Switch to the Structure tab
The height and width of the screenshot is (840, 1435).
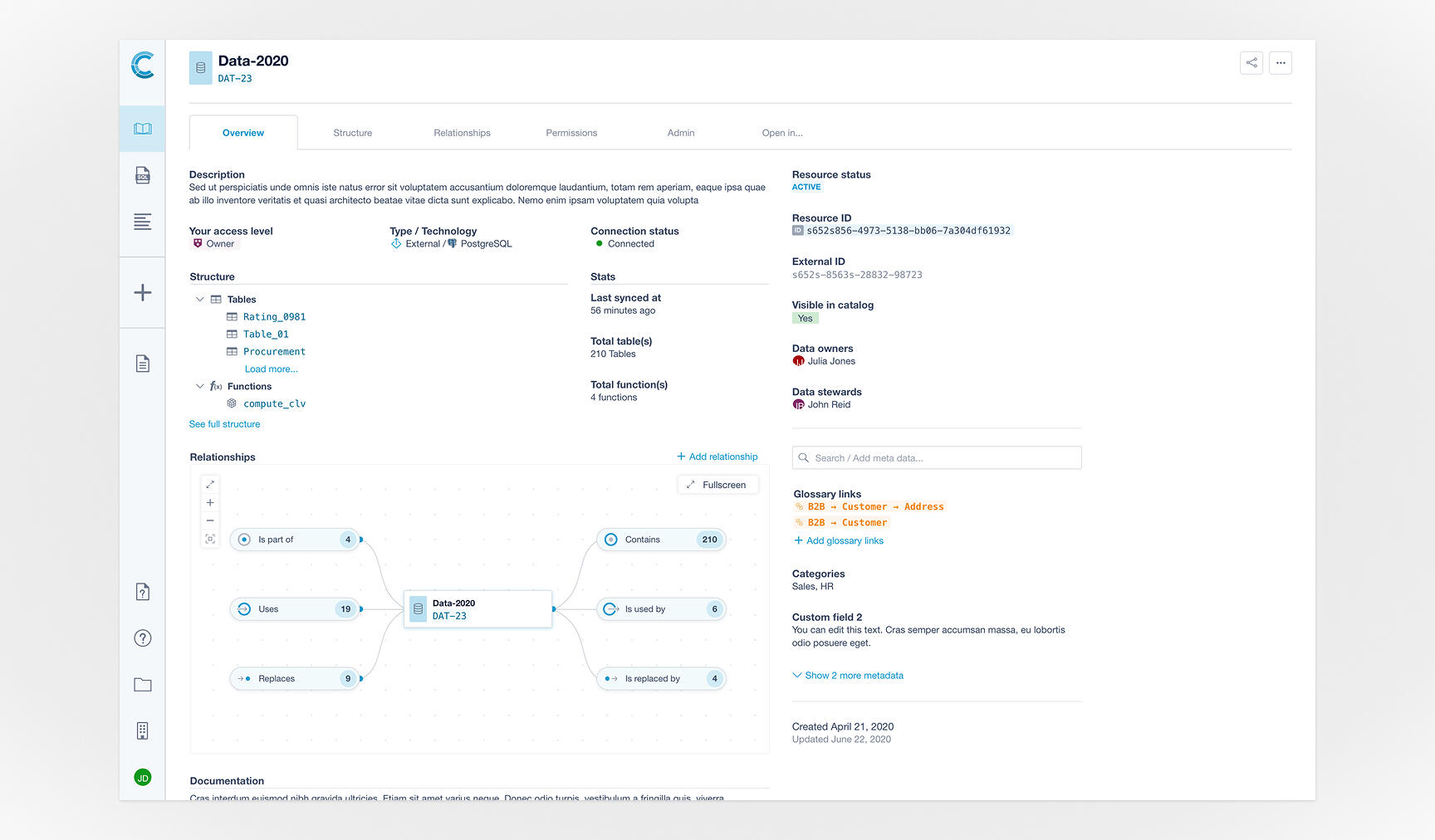[352, 133]
